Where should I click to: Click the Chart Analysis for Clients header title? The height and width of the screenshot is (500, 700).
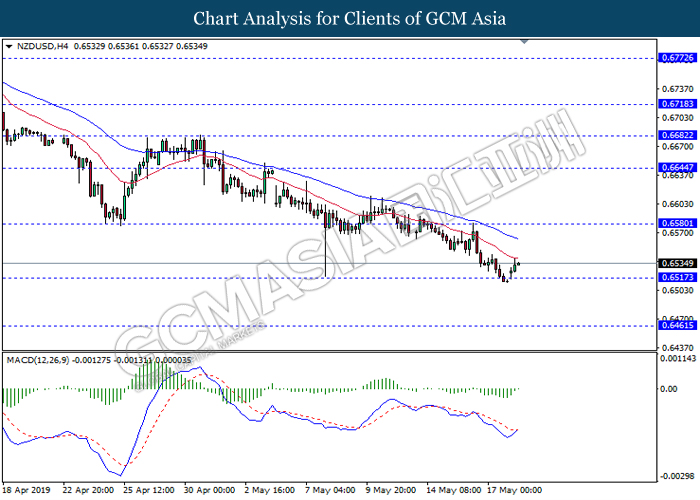[x=350, y=19]
